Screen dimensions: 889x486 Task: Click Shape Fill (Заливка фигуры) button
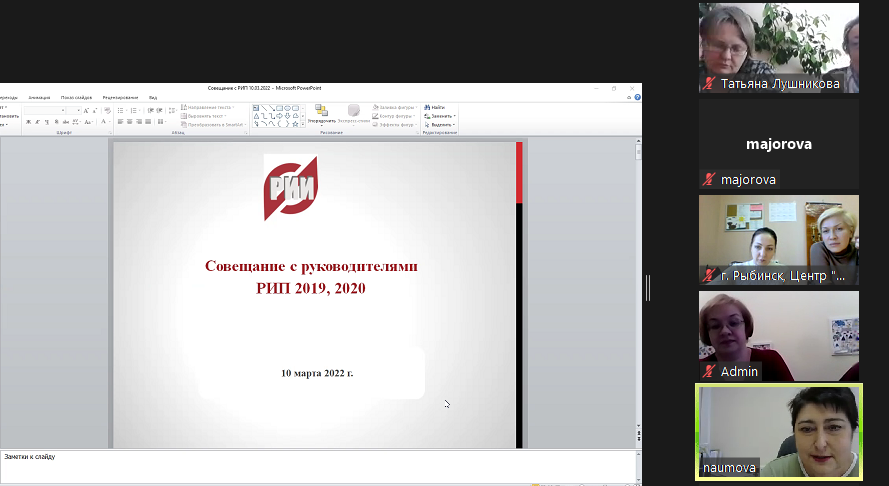(395, 107)
